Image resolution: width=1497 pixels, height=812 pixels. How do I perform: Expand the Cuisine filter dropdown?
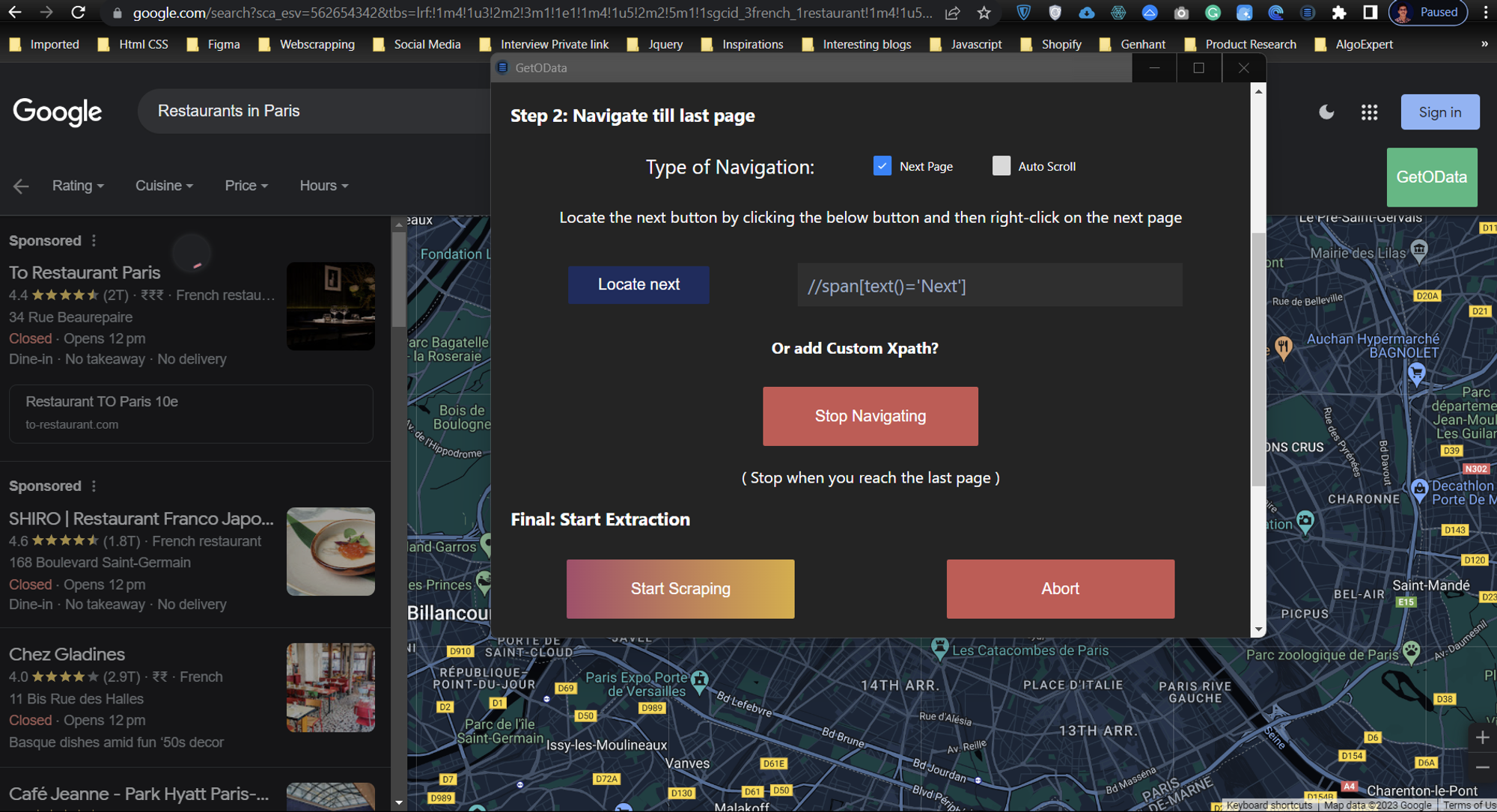[x=164, y=186]
